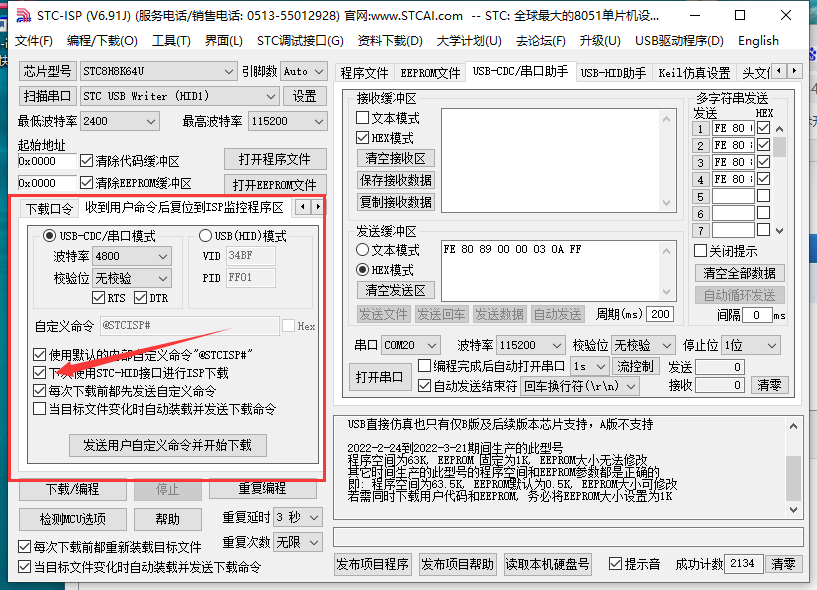Expand the 停止位 dropdown
This screenshot has height=590, width=817.
click(751, 345)
